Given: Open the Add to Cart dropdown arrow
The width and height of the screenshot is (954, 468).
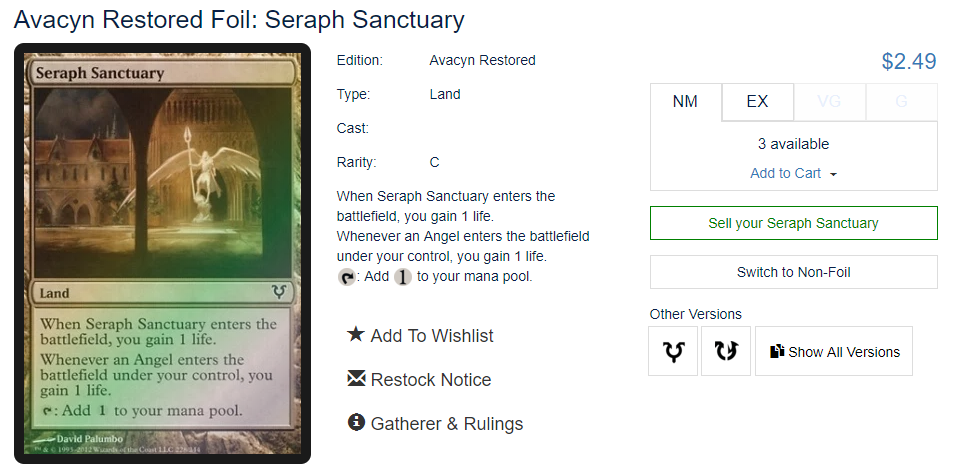Looking at the screenshot, I should 834,175.
